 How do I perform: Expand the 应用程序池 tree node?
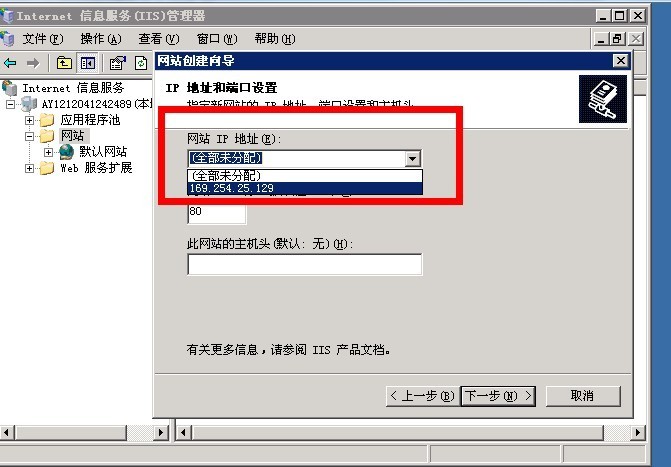pyautogui.click(x=29, y=120)
